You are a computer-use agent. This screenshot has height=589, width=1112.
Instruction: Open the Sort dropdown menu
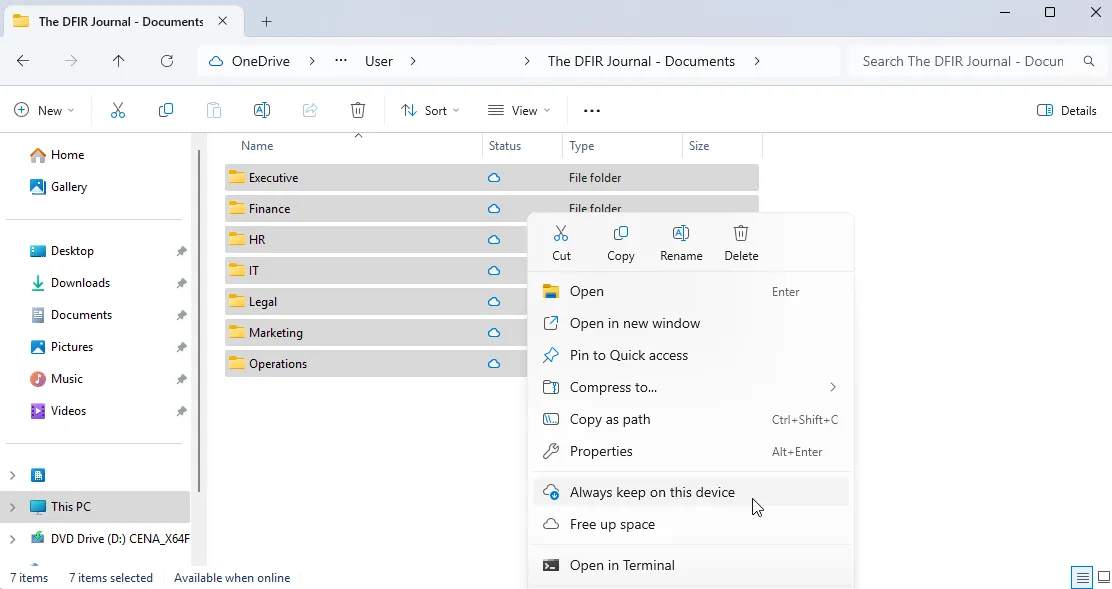coord(430,110)
